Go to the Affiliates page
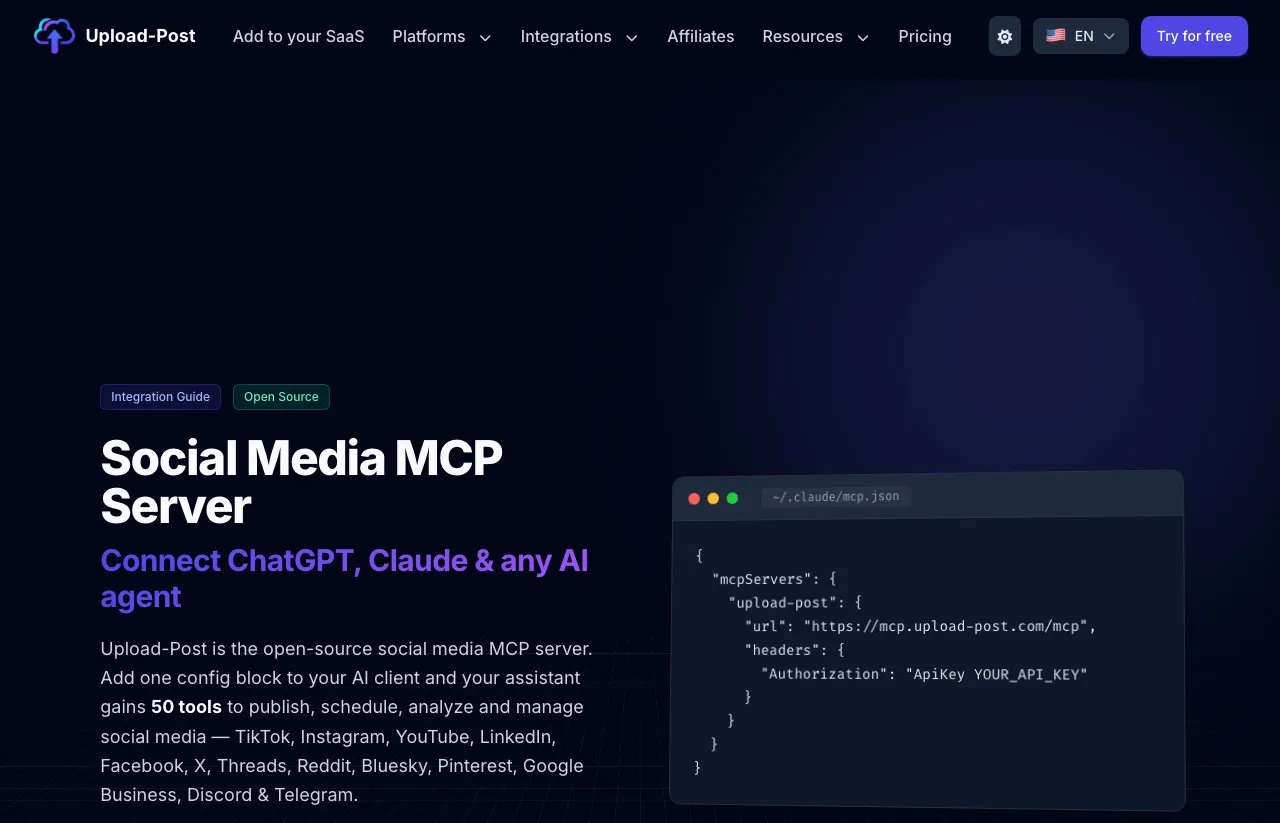Viewport: 1280px width, 823px height. tap(701, 36)
